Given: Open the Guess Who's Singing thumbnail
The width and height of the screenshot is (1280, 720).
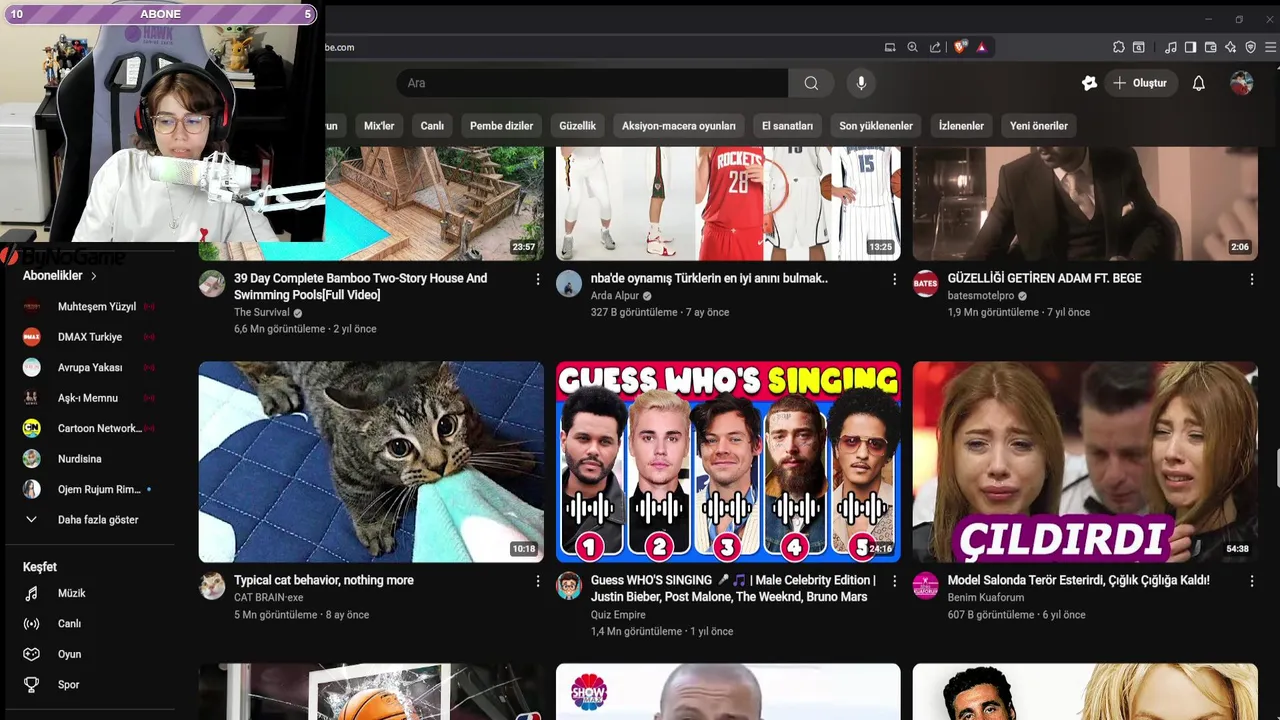Looking at the screenshot, I should (728, 462).
